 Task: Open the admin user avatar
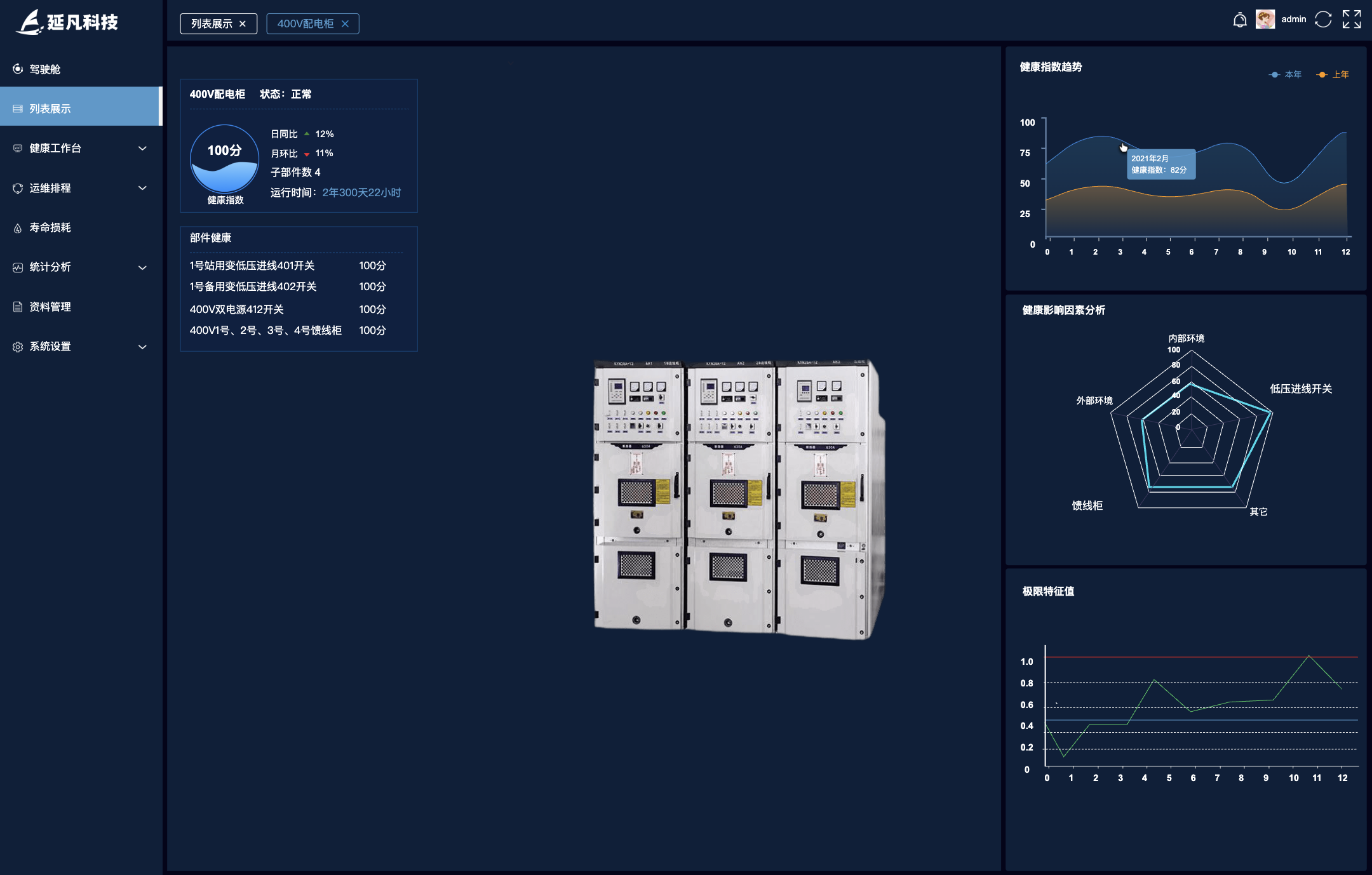coord(1265,20)
